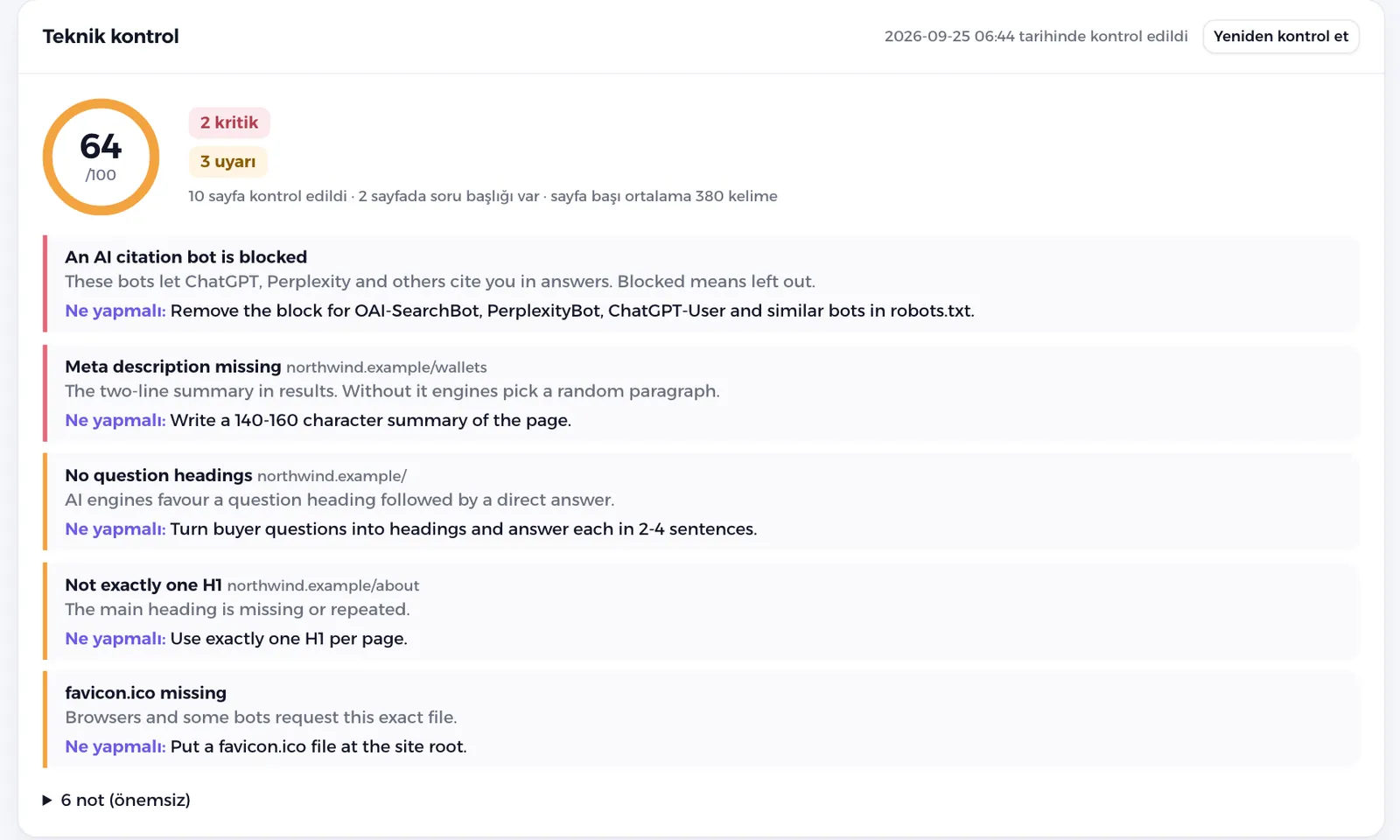
Task: Click the 64/100 score ring
Action: [101, 157]
